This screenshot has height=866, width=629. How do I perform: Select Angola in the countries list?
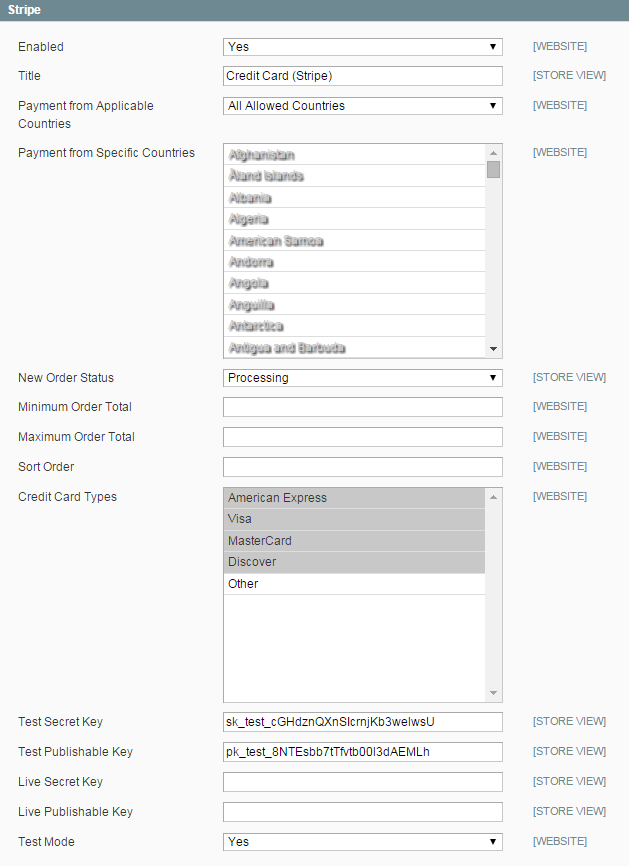pos(355,283)
